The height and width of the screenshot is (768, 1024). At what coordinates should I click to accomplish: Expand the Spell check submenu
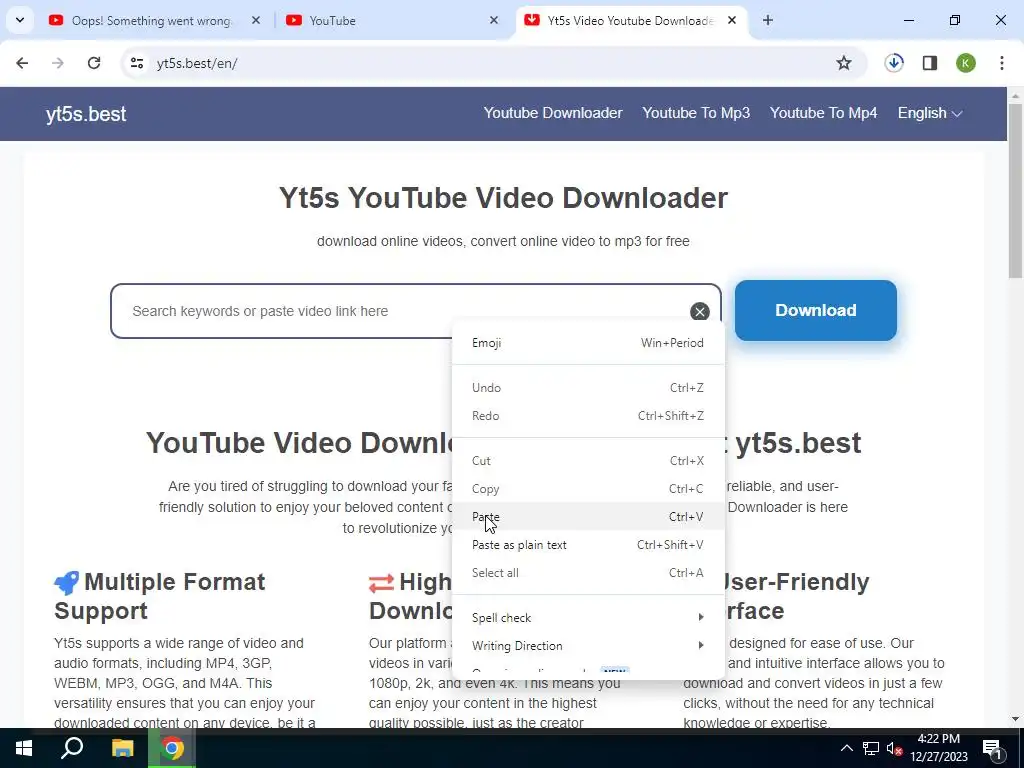click(x=588, y=618)
